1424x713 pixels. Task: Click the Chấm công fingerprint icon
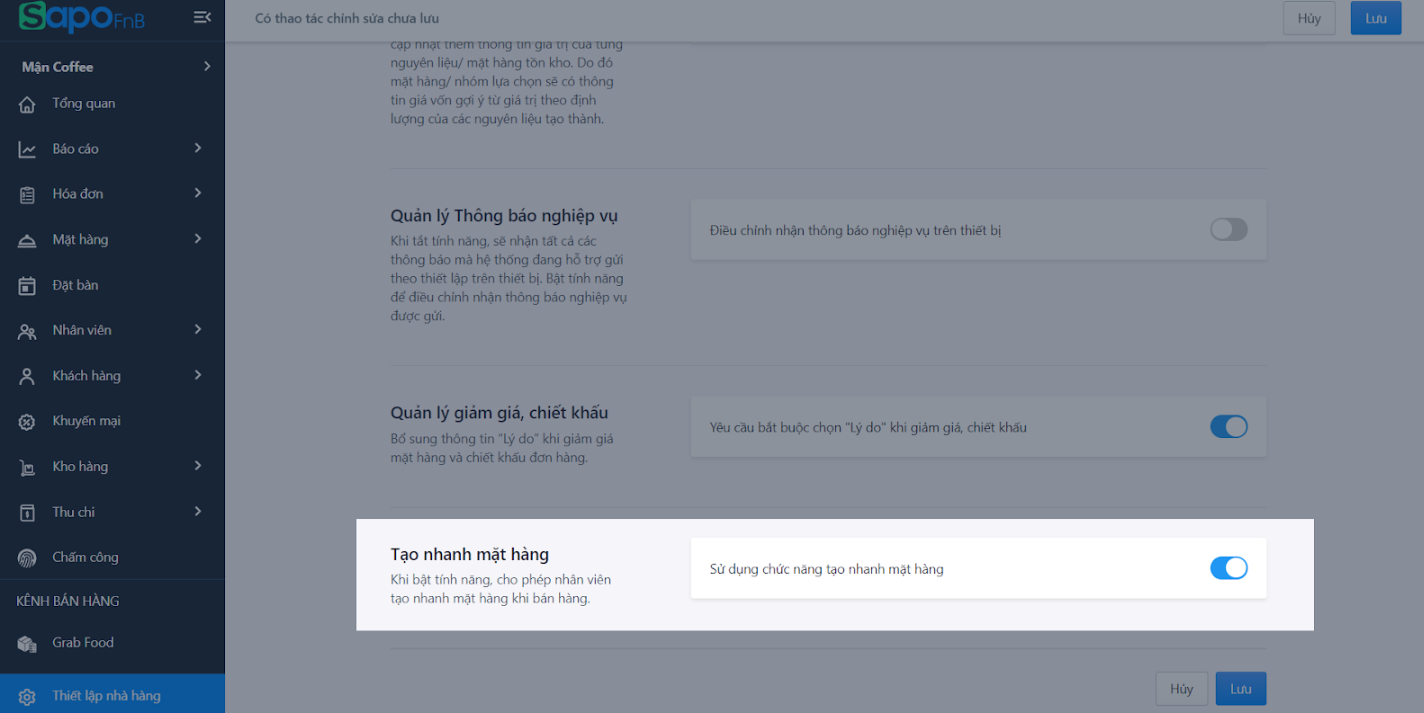[27, 558]
